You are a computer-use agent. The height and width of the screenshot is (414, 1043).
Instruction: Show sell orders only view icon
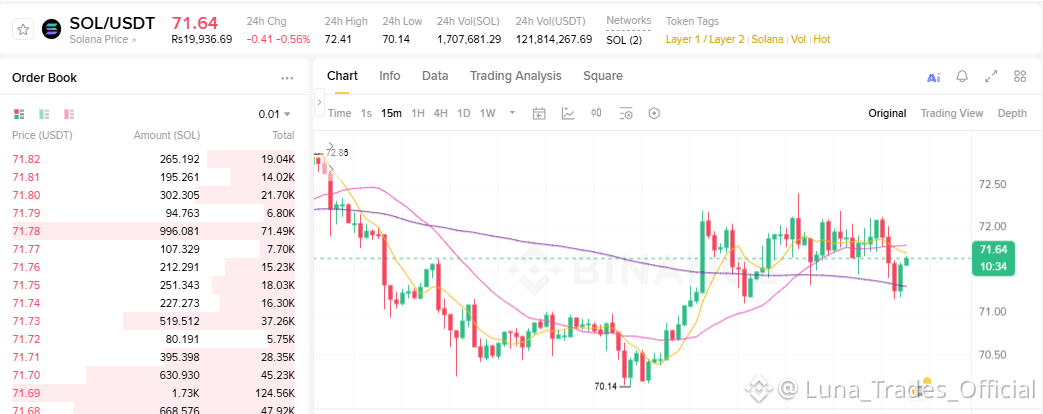point(69,114)
